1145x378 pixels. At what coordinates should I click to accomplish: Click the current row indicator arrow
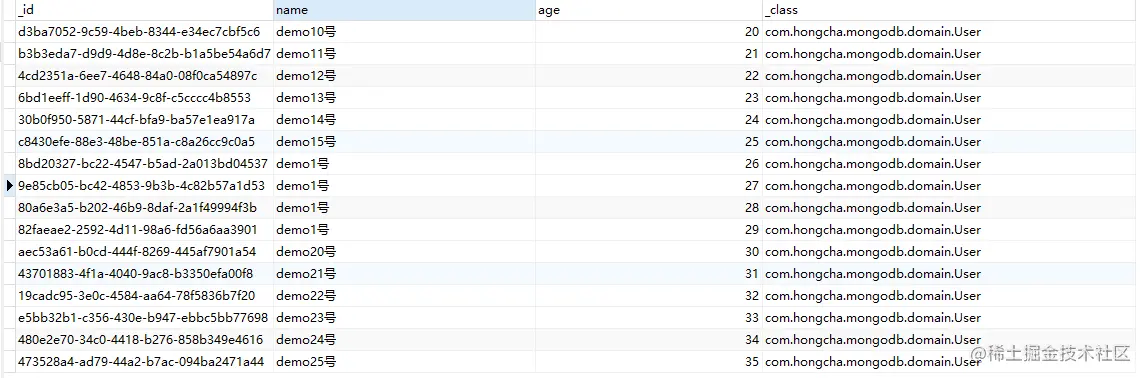[9, 185]
